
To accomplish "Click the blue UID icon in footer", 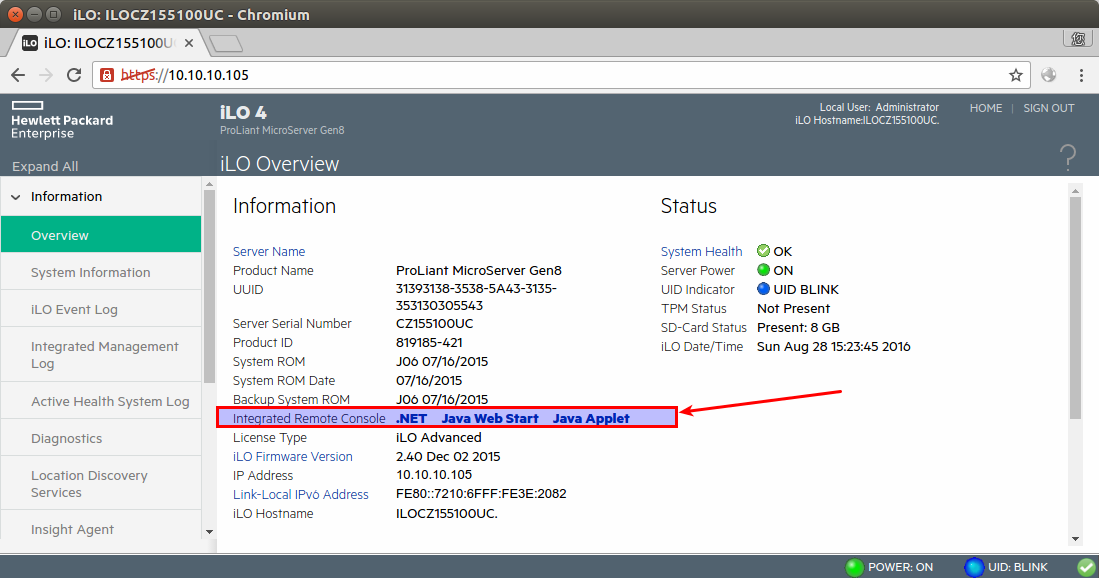I will [x=974, y=567].
